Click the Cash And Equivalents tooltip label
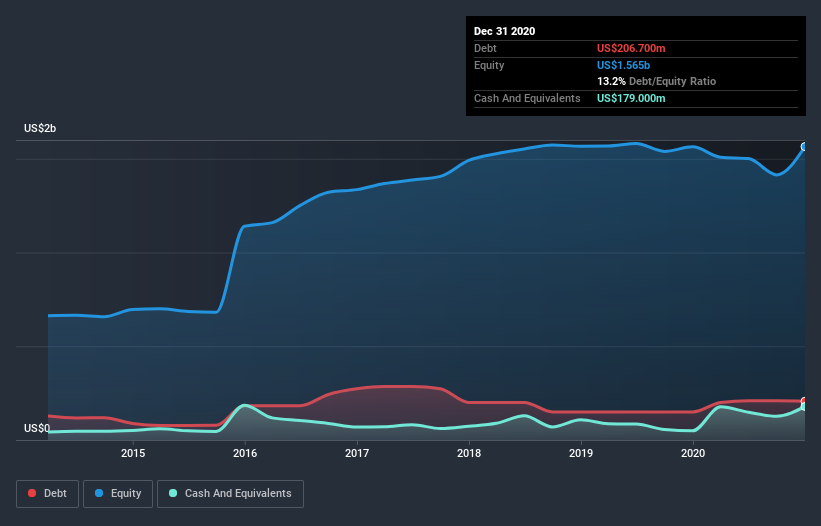821x526 pixels. tap(527, 98)
